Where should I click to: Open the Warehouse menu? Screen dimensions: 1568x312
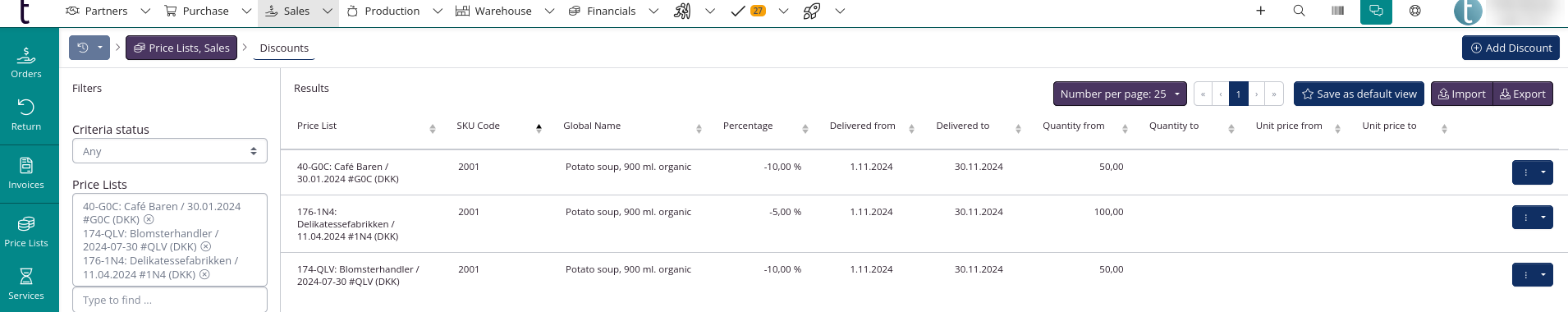(493, 11)
